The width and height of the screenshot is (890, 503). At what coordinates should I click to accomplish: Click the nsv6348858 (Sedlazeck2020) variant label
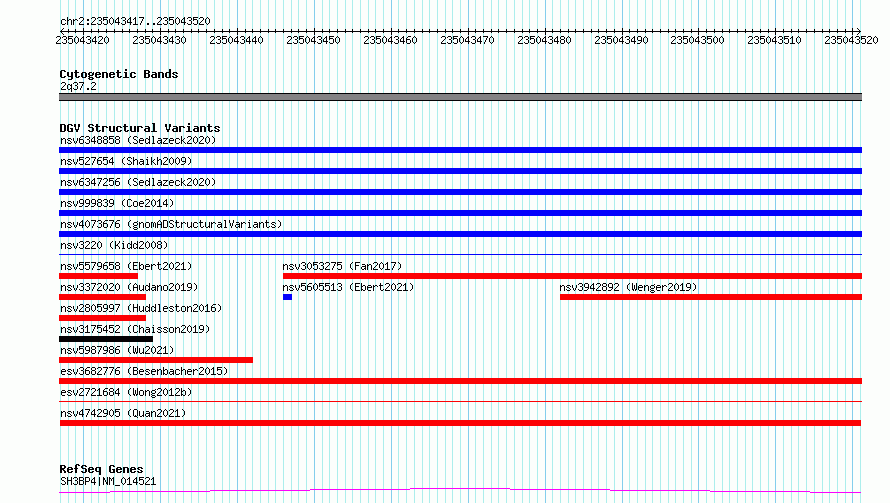tap(138, 140)
